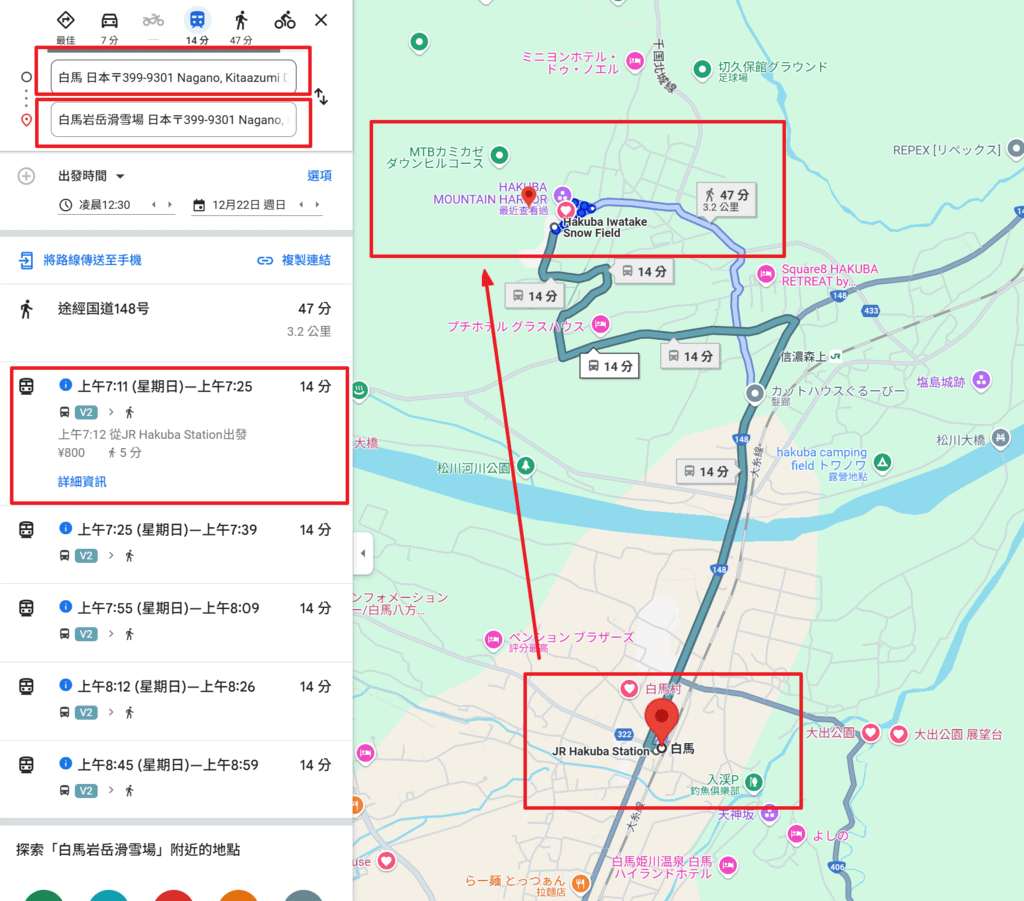Click info icon for 上午7:55 trip

(65, 607)
